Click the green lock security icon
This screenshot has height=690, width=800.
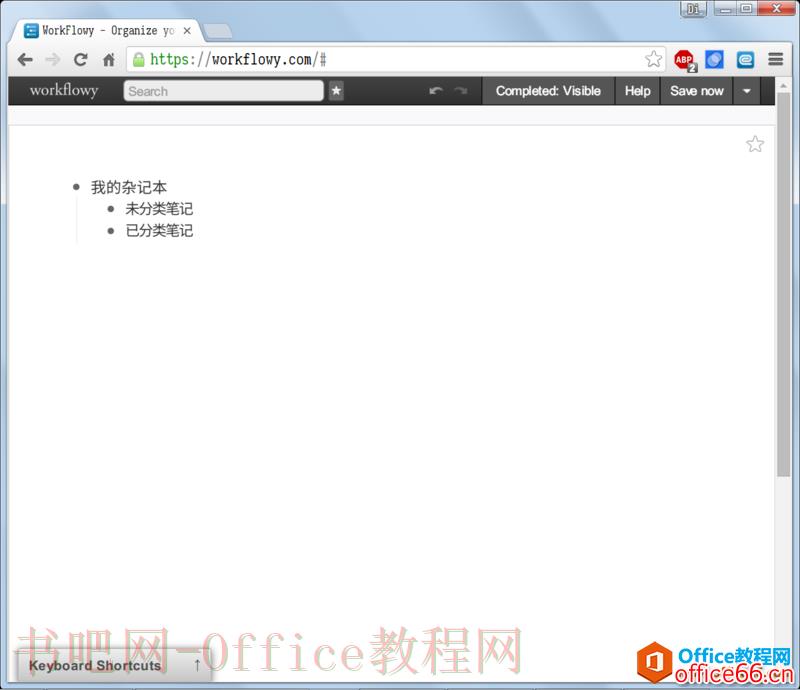[138, 60]
